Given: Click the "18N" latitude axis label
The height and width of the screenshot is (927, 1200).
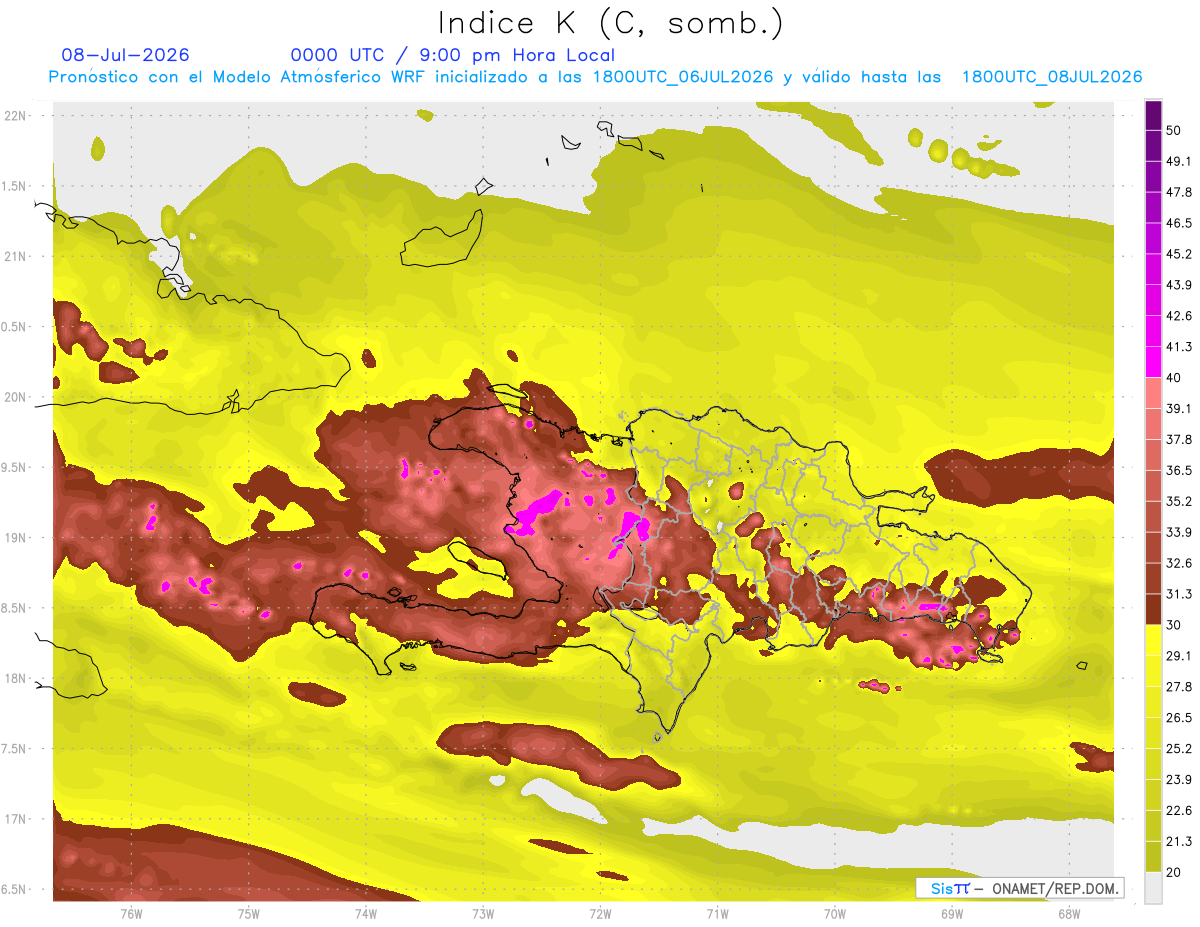Looking at the screenshot, I should pyautogui.click(x=15, y=678).
